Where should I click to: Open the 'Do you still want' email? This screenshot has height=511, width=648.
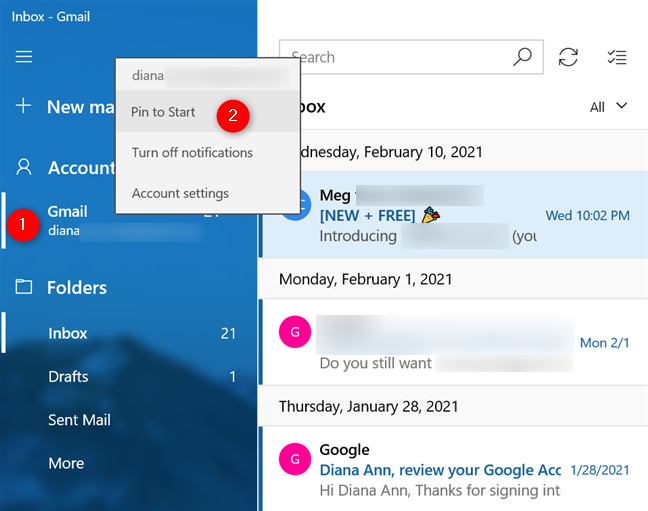[x=453, y=342]
